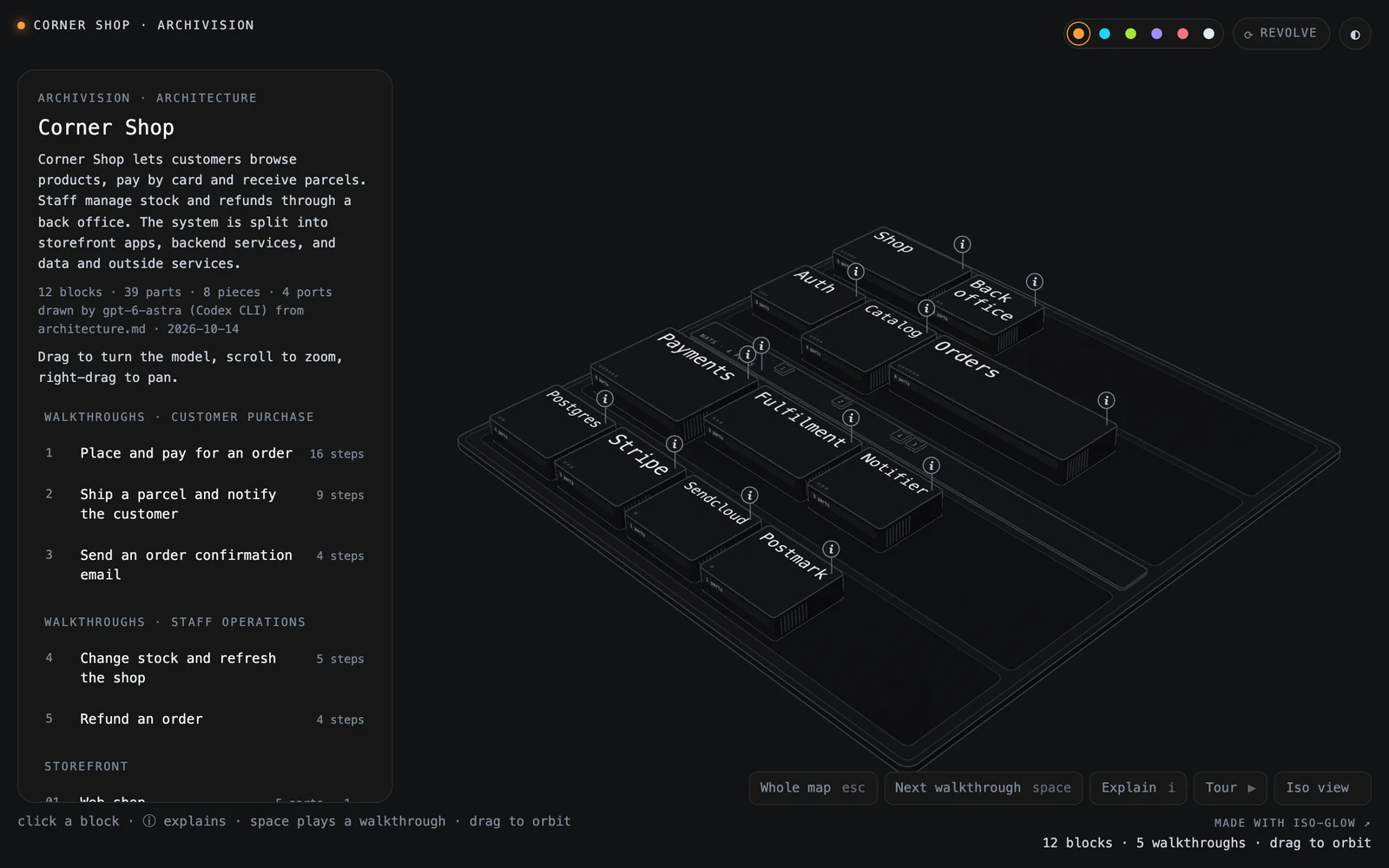Open the info icon for Shop block
Viewport: 1389px width, 868px height.
962,245
